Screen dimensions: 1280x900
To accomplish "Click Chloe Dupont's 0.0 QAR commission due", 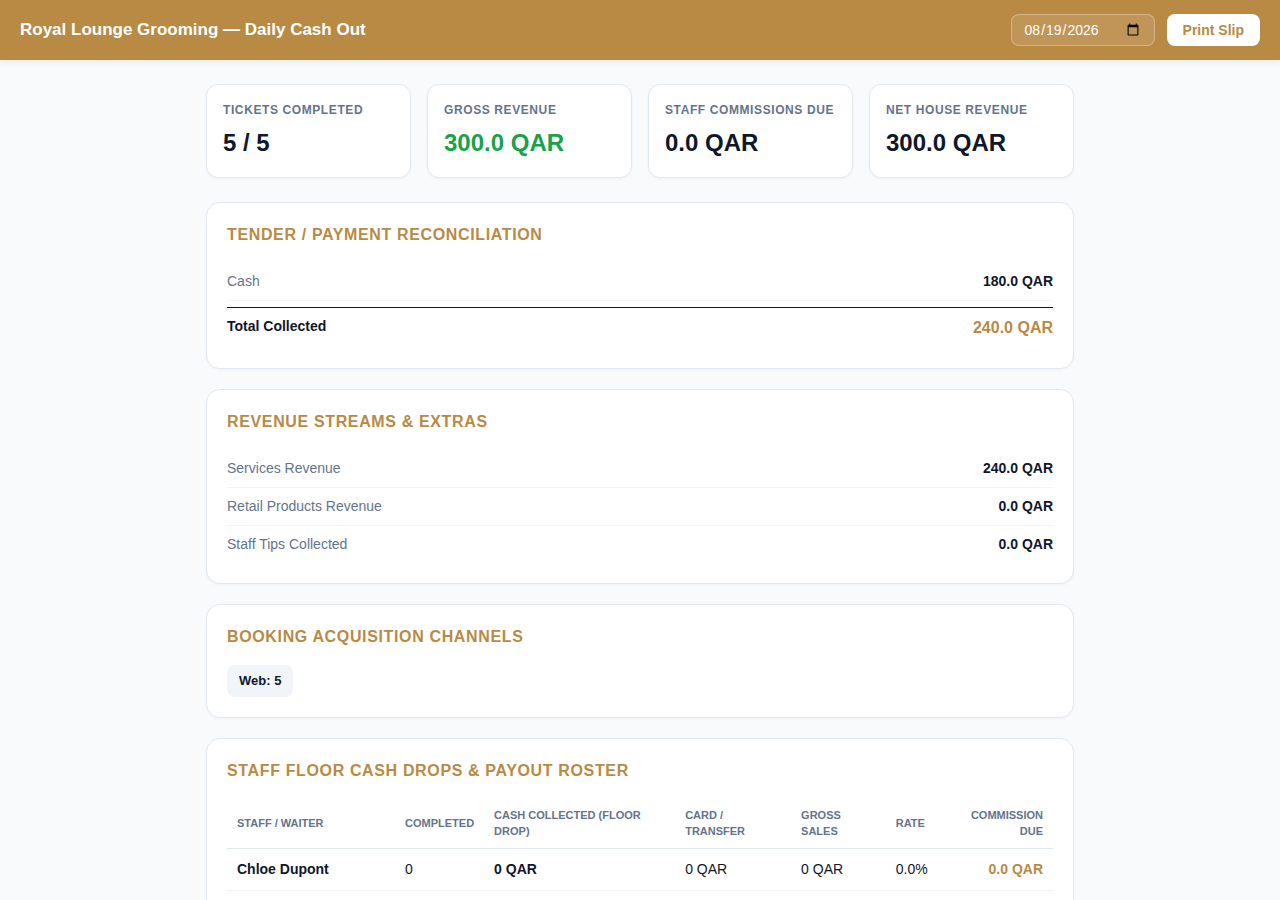I will point(1015,869).
